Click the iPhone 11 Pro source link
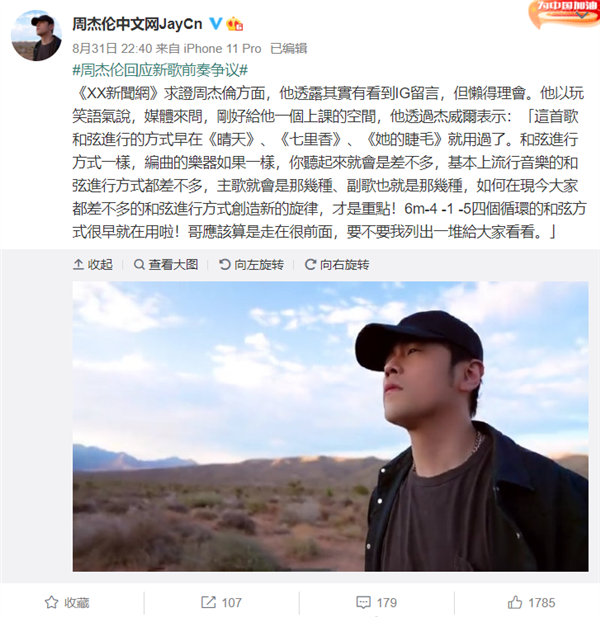Screen dimensions: 600x617 coord(222,48)
